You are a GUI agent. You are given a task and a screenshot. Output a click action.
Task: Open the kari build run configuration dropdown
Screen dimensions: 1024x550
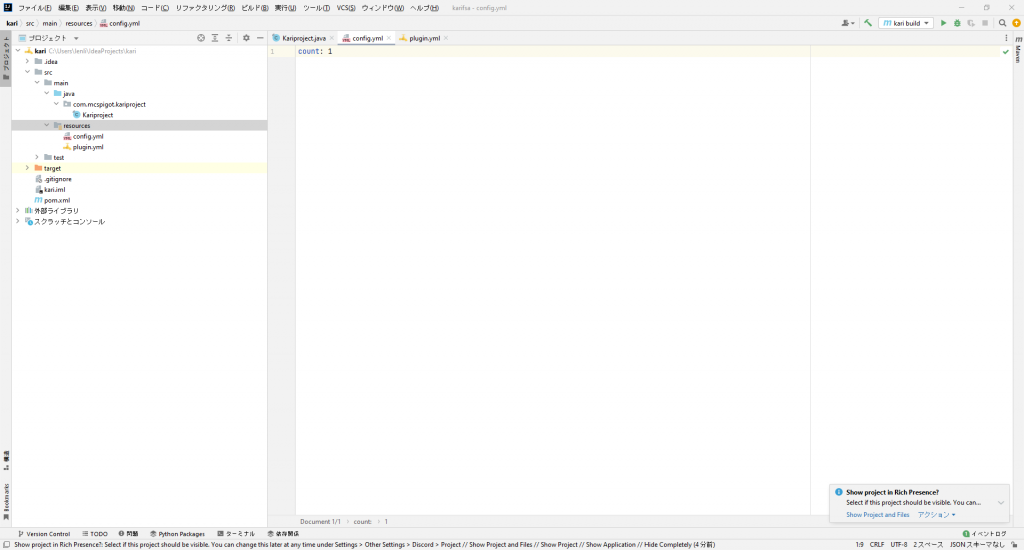tap(906, 23)
